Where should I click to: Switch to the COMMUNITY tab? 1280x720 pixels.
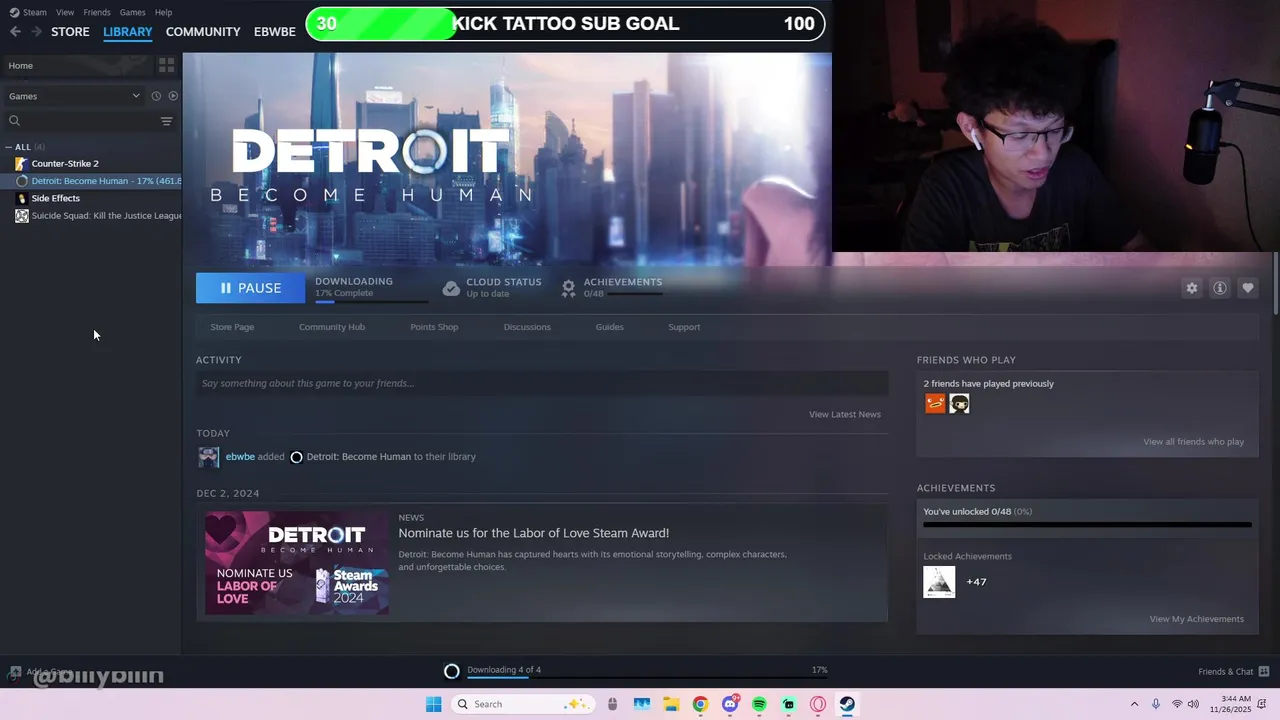pos(203,32)
